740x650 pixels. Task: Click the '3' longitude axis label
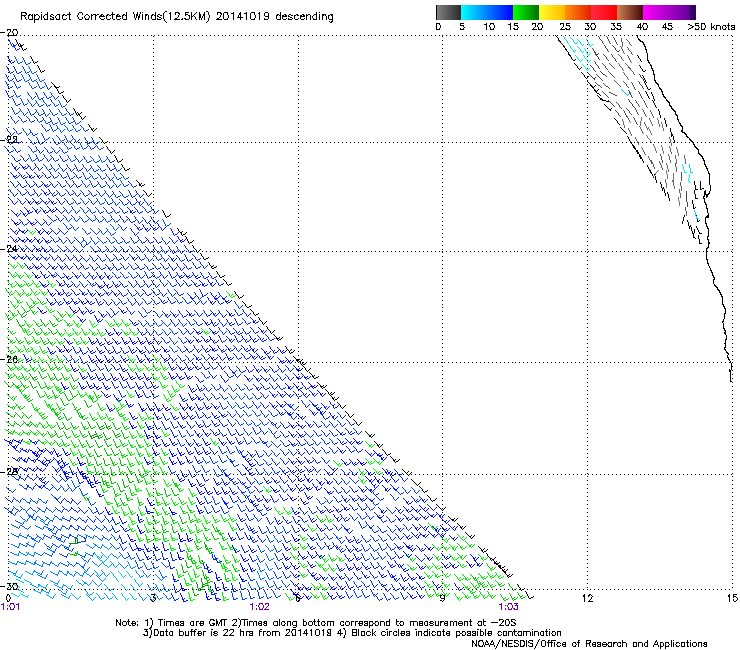(153, 598)
